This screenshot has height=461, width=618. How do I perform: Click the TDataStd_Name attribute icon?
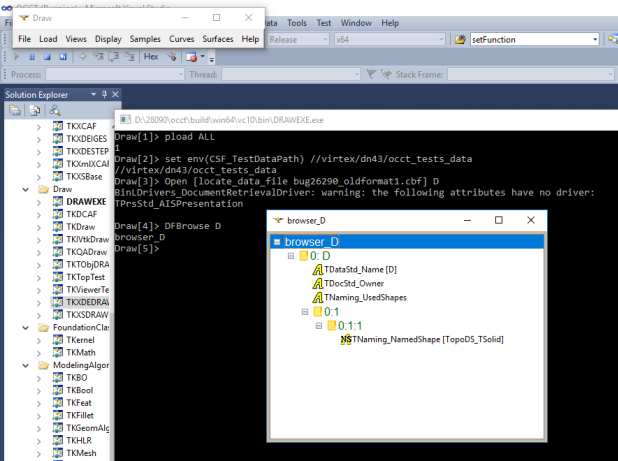point(318,269)
